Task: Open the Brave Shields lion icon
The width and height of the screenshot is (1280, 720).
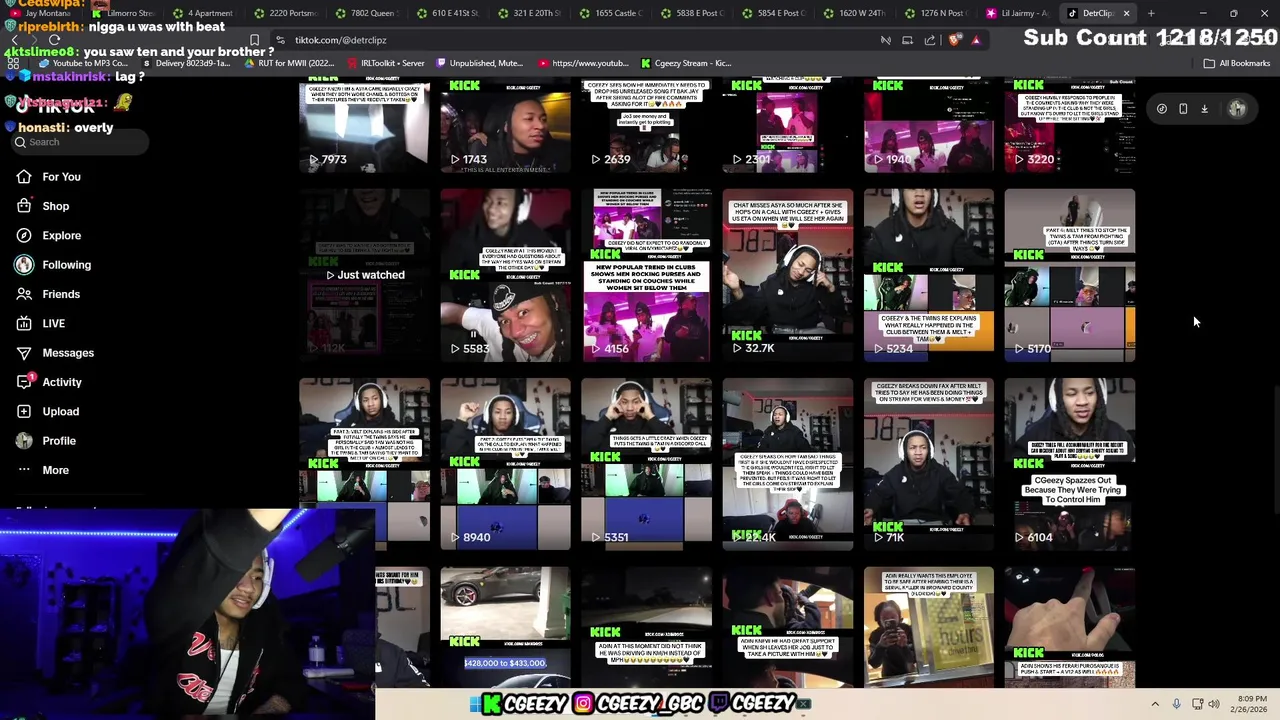Action: click(955, 40)
